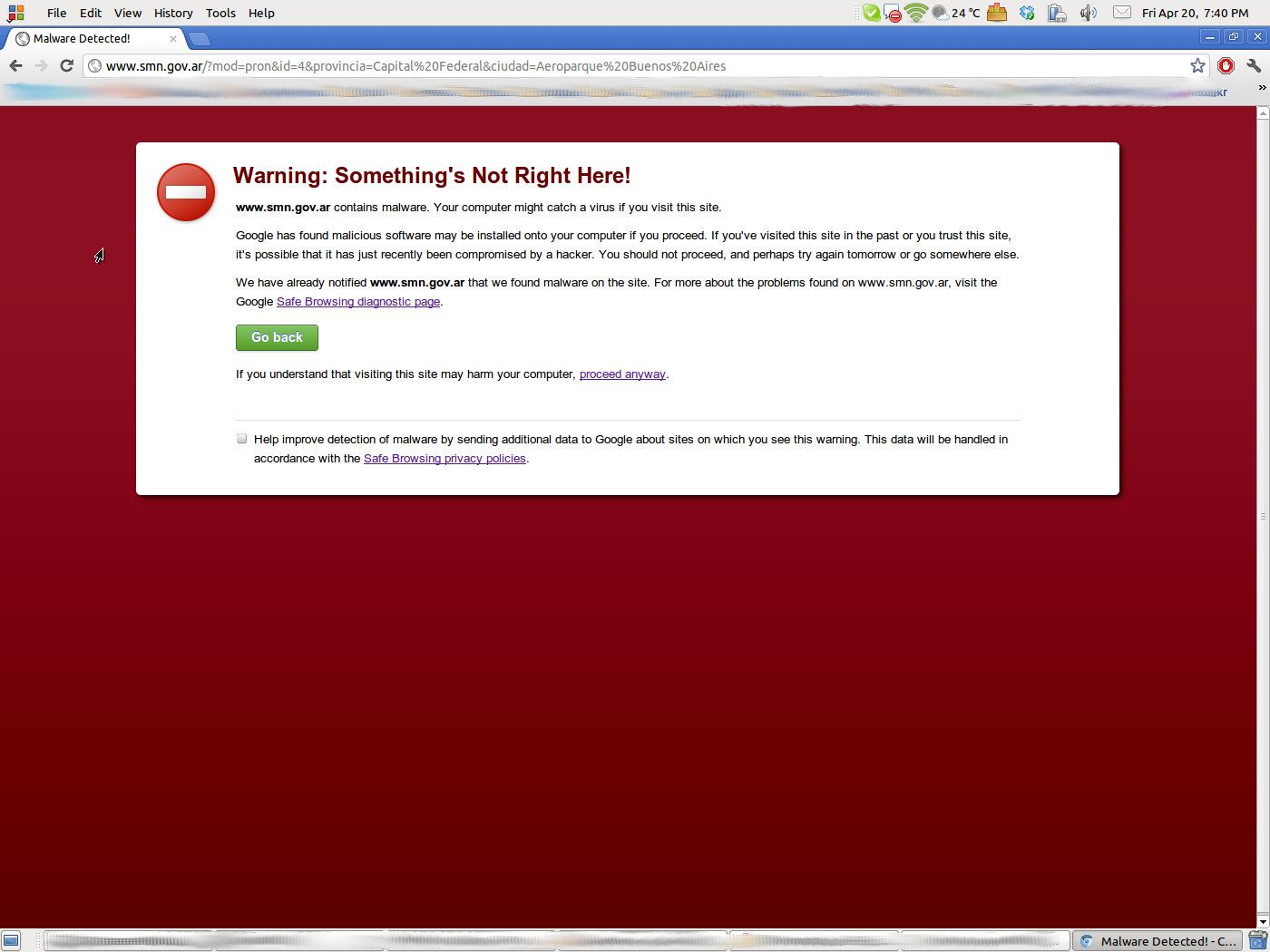This screenshot has width=1270, height=952.
Task: Open the View menu
Action: tap(128, 13)
